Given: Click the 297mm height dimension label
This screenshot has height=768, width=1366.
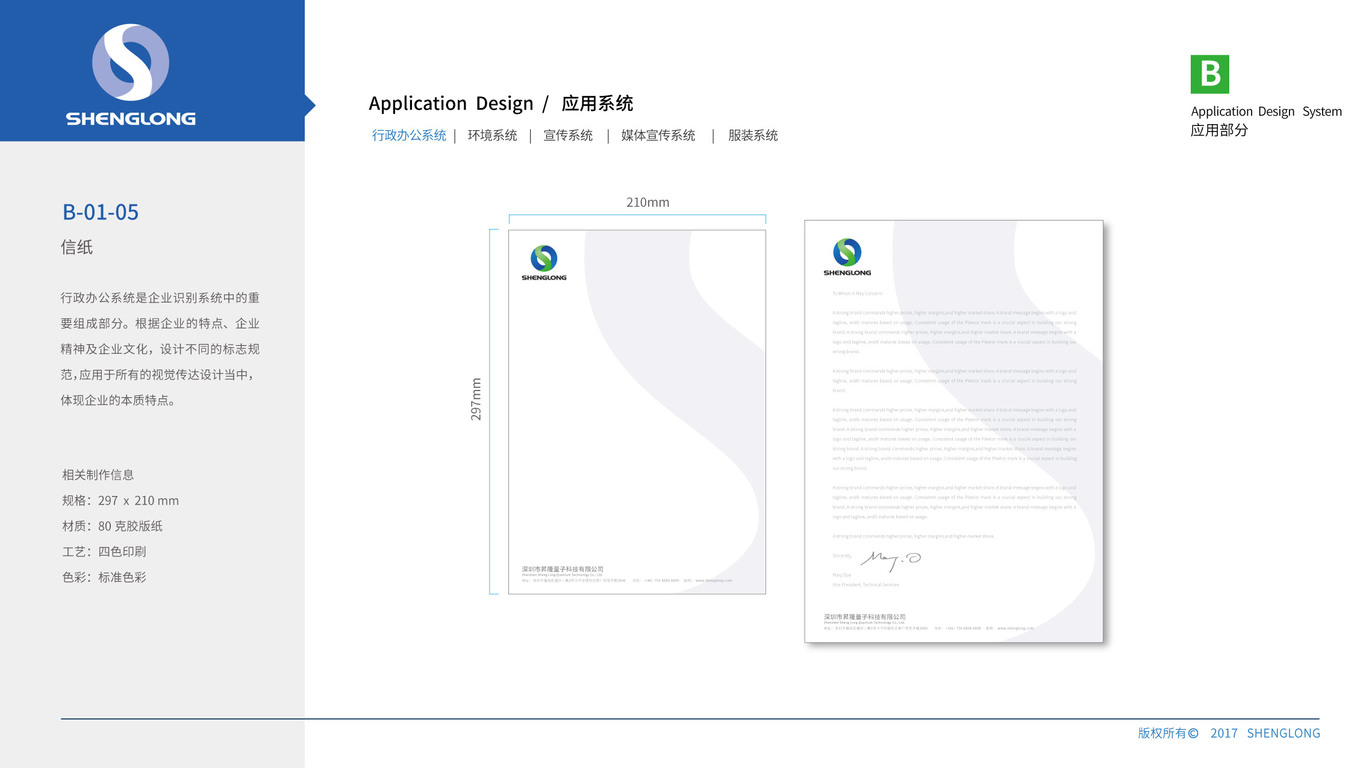Looking at the screenshot, I should click(476, 398).
